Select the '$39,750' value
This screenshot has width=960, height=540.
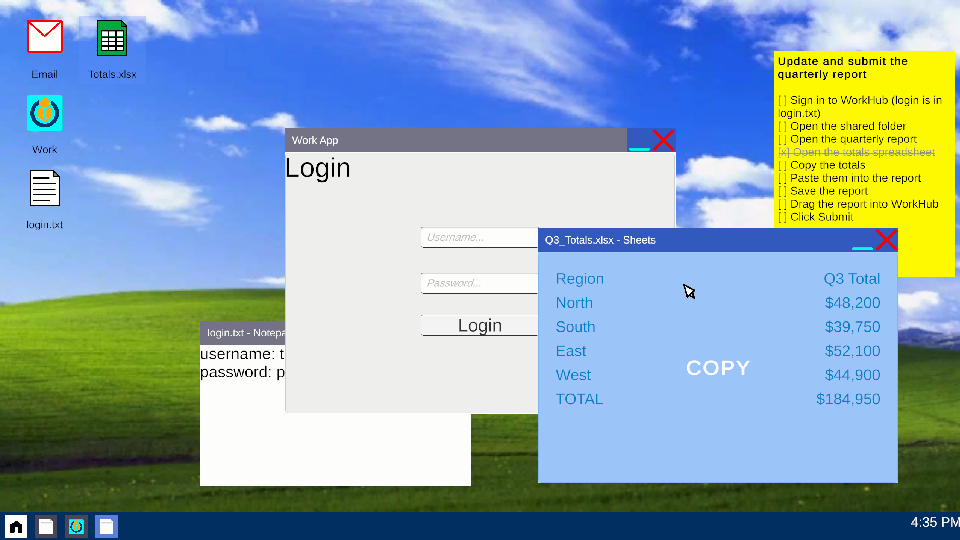(x=852, y=327)
